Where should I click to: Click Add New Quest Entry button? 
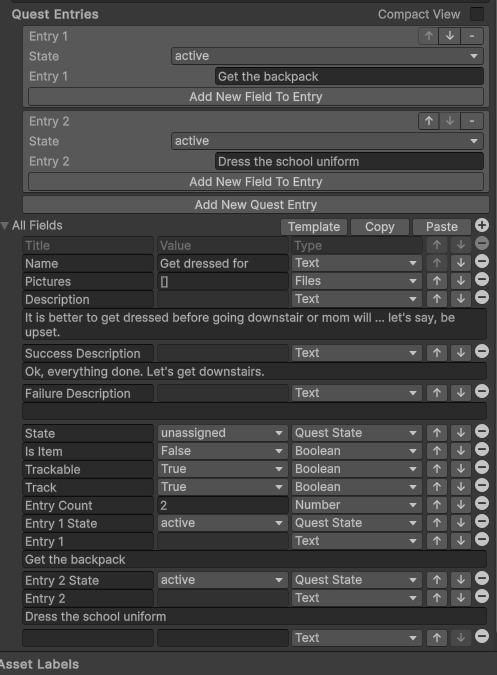click(256, 204)
